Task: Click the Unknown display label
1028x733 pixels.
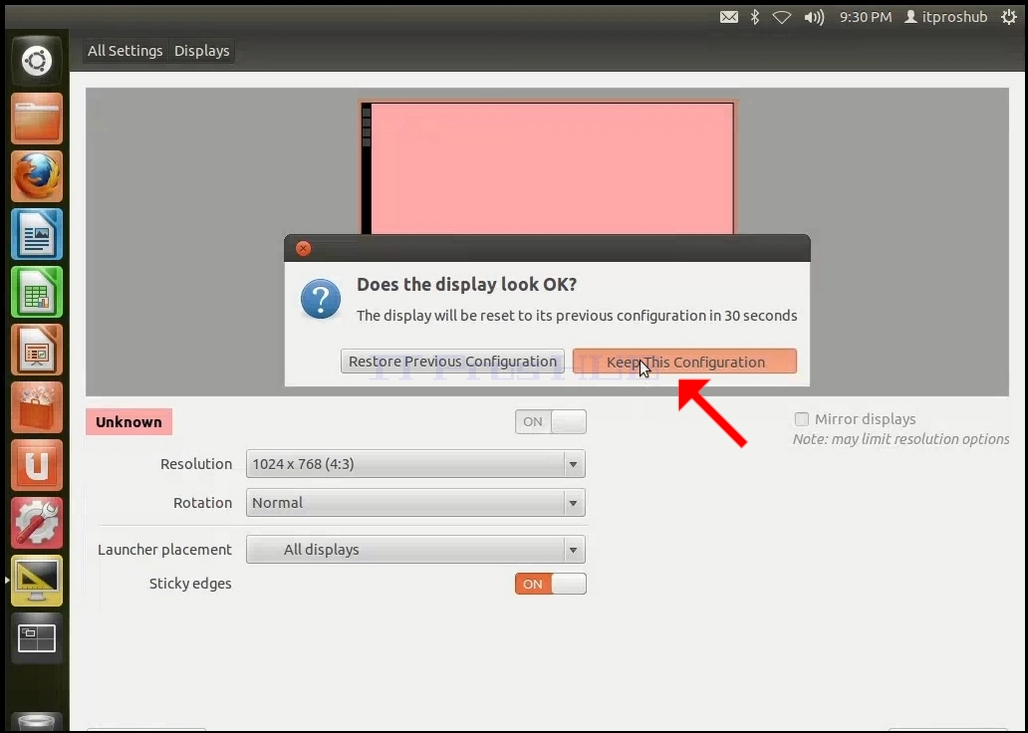Action: click(128, 422)
